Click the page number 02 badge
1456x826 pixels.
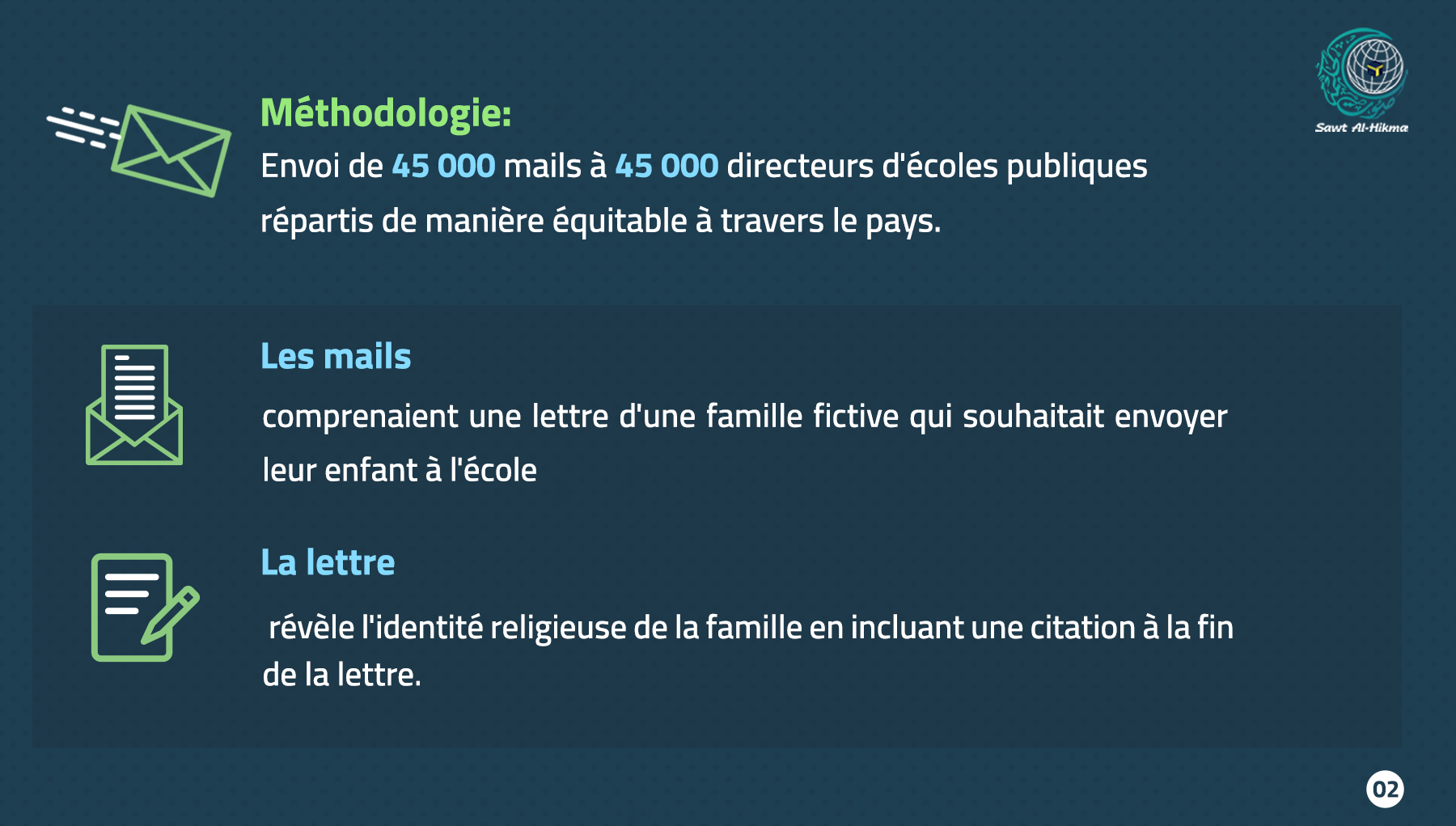tap(1385, 789)
